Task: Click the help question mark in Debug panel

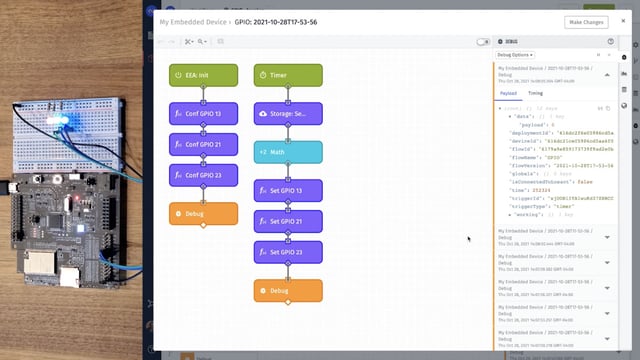Action: [x=611, y=41]
